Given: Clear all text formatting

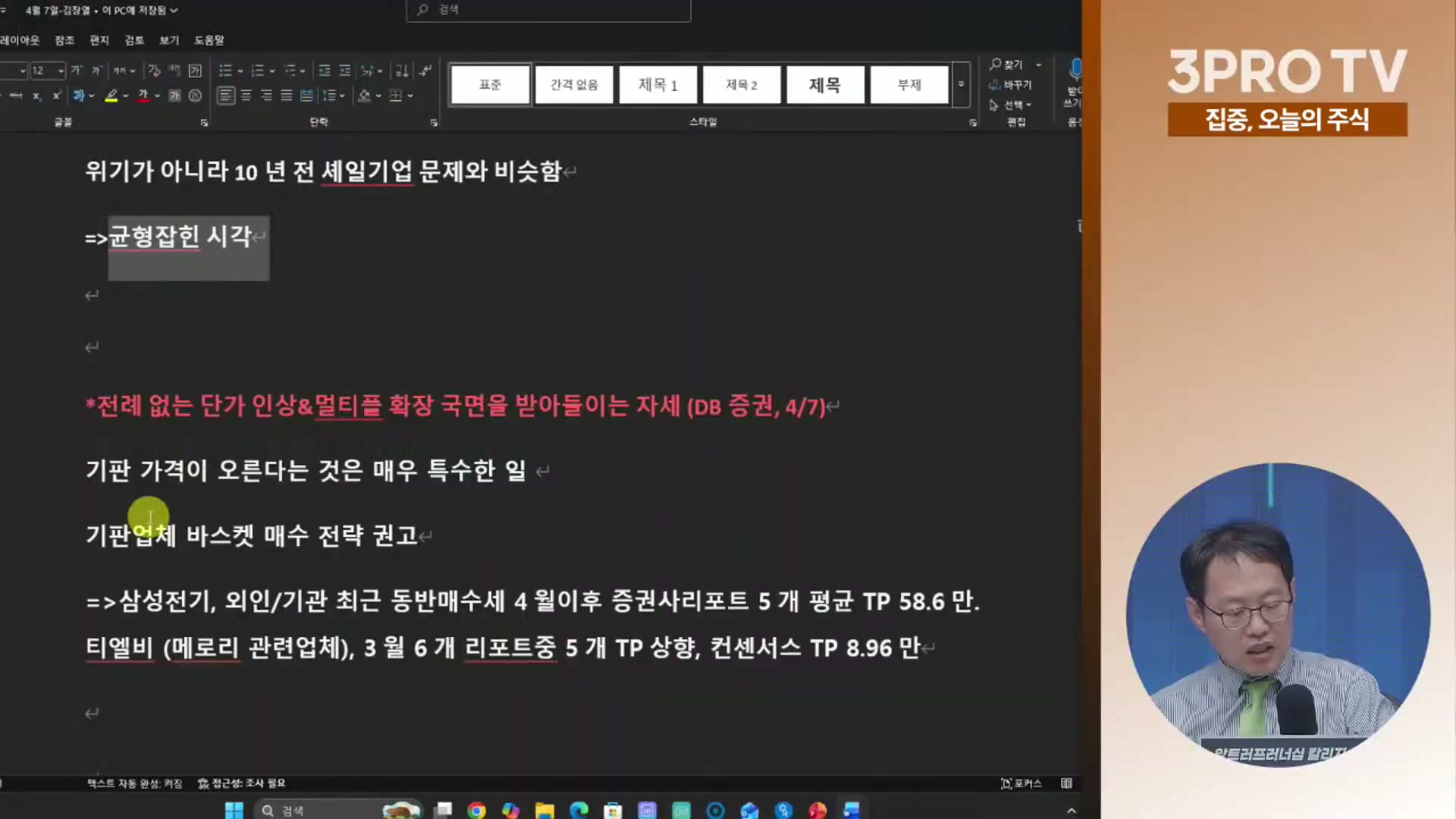Looking at the screenshot, I should pyautogui.click(x=154, y=71).
